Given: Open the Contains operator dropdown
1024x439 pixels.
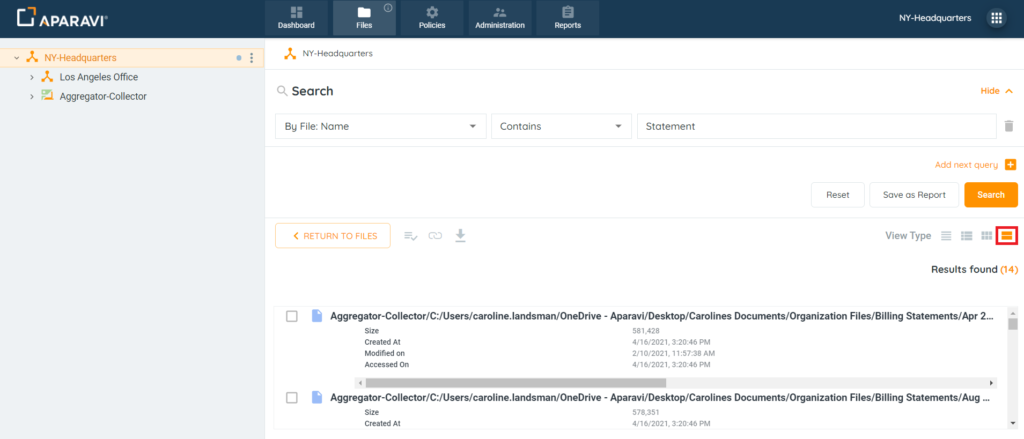Looking at the screenshot, I should tap(561, 127).
